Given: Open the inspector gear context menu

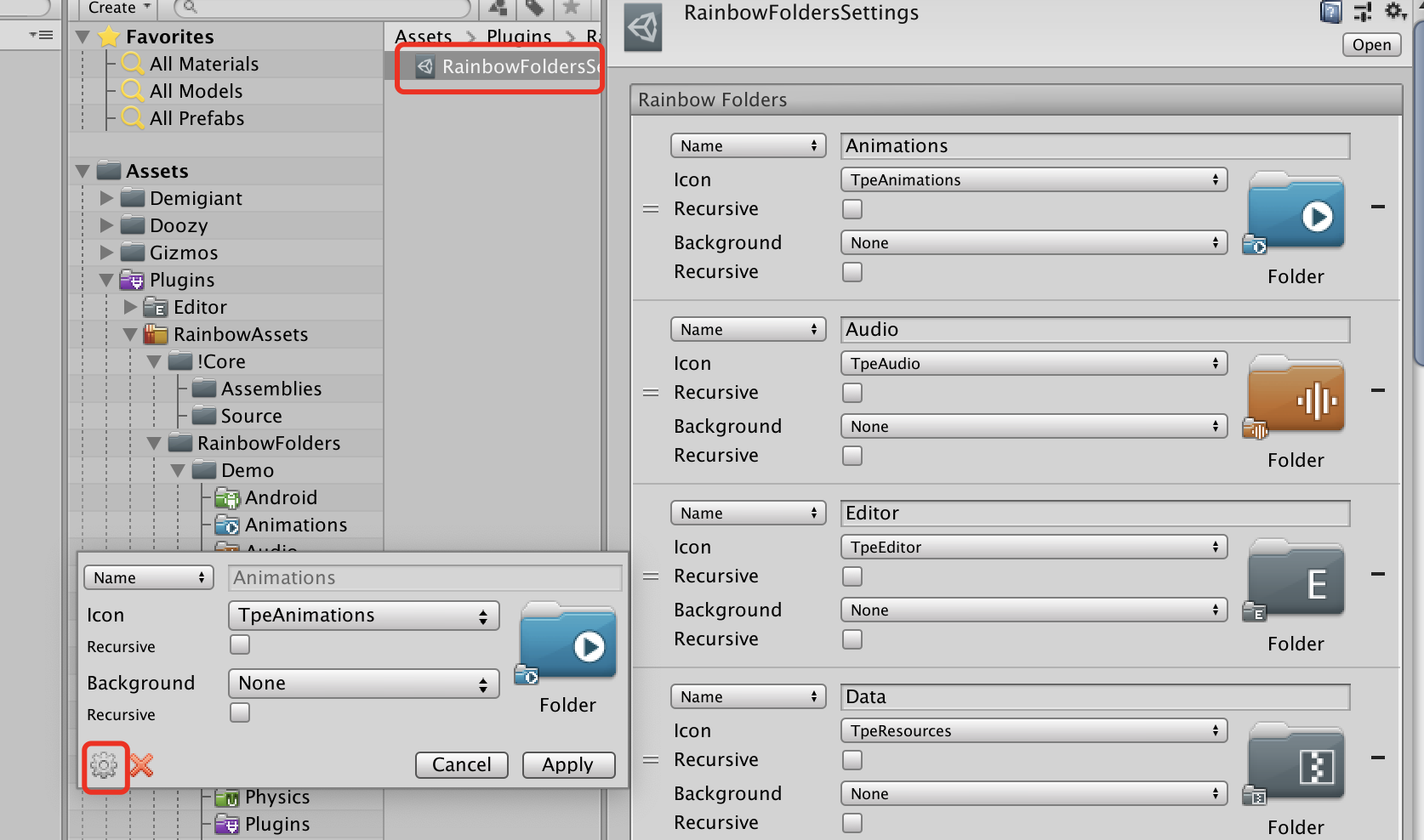Looking at the screenshot, I should pos(1395,11).
